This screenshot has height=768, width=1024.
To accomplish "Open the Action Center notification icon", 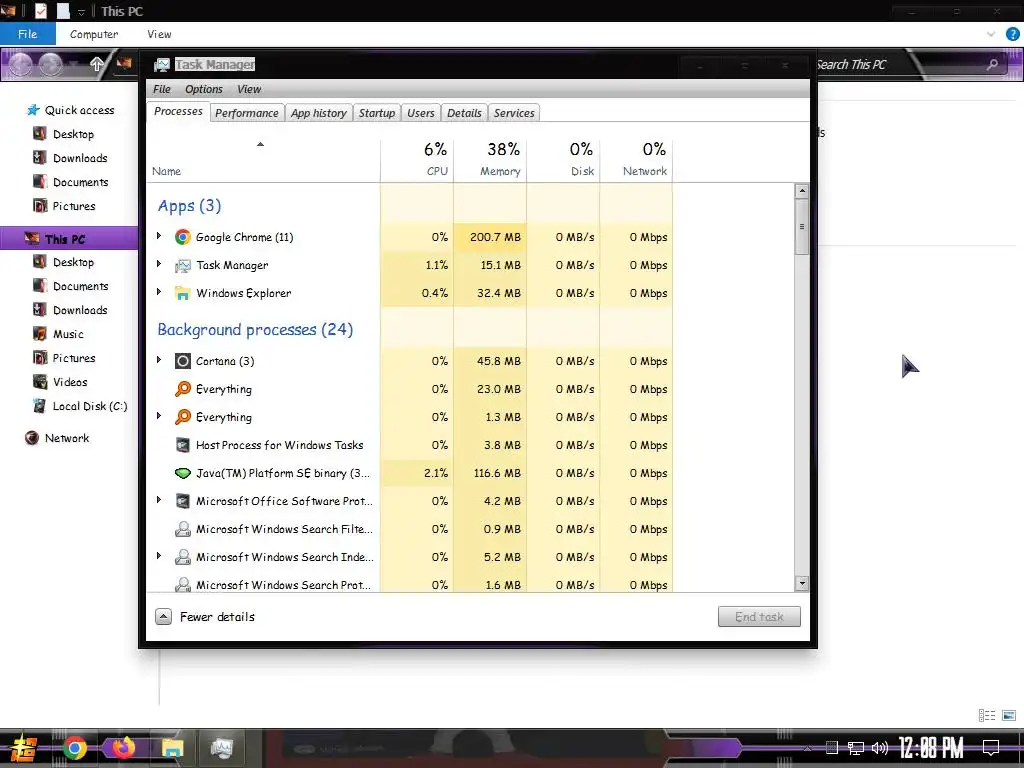I will coord(991,748).
